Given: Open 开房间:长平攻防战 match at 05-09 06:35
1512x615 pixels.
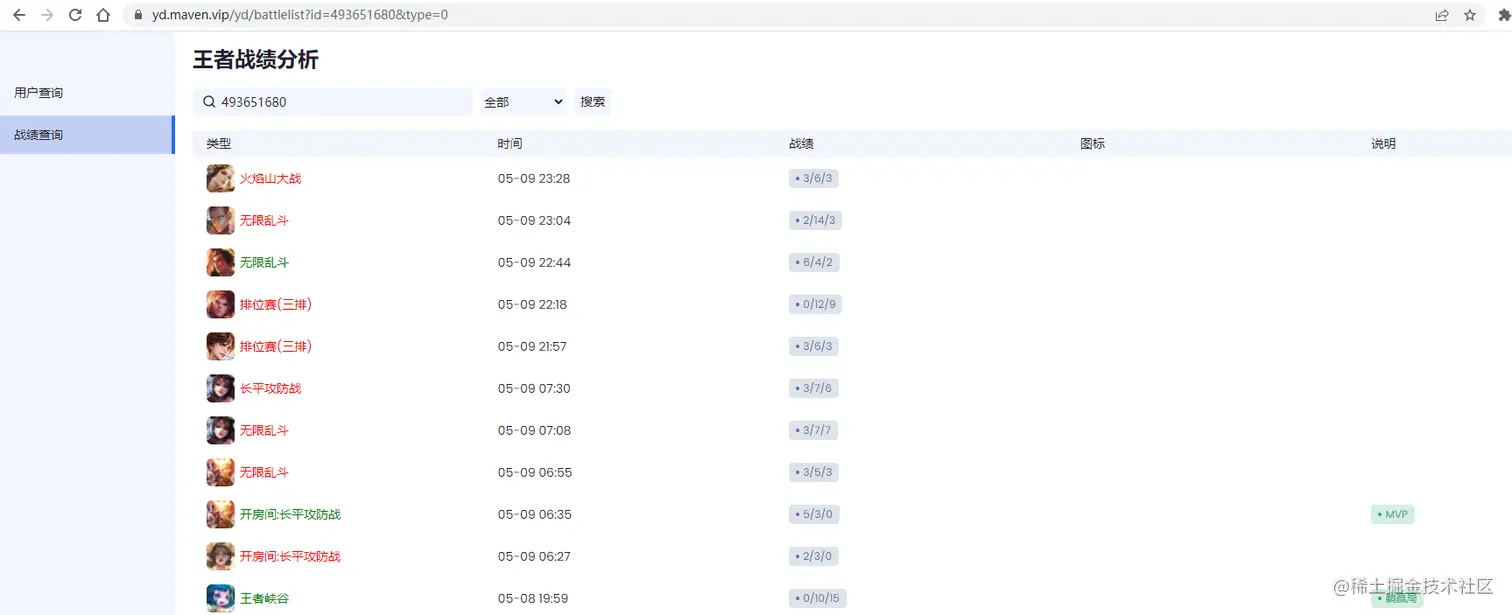Looking at the screenshot, I should coord(290,514).
